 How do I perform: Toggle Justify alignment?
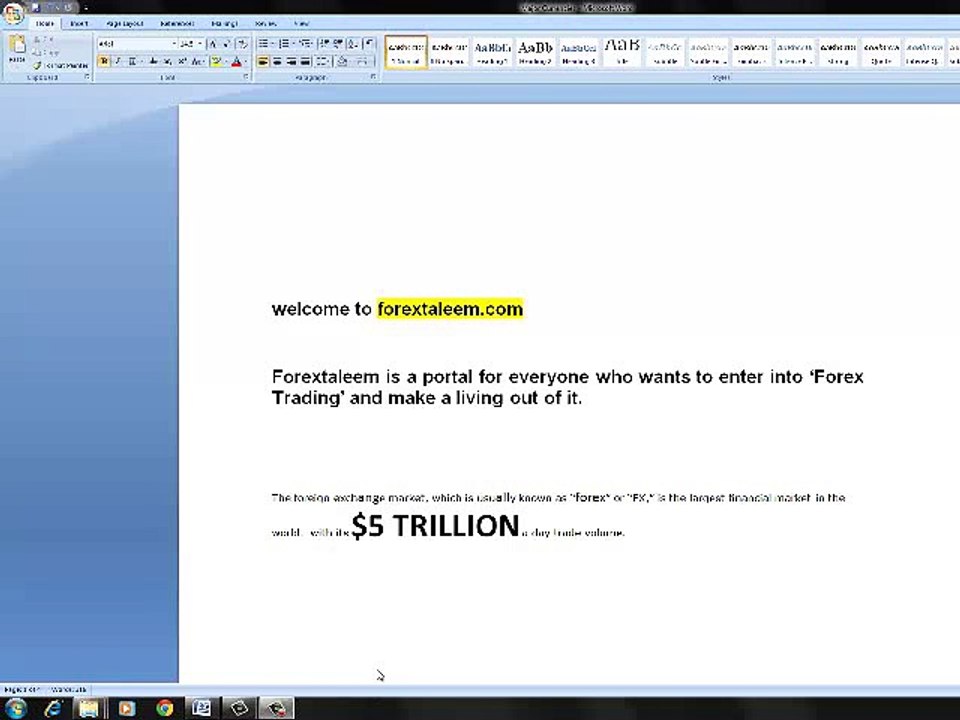point(306,61)
